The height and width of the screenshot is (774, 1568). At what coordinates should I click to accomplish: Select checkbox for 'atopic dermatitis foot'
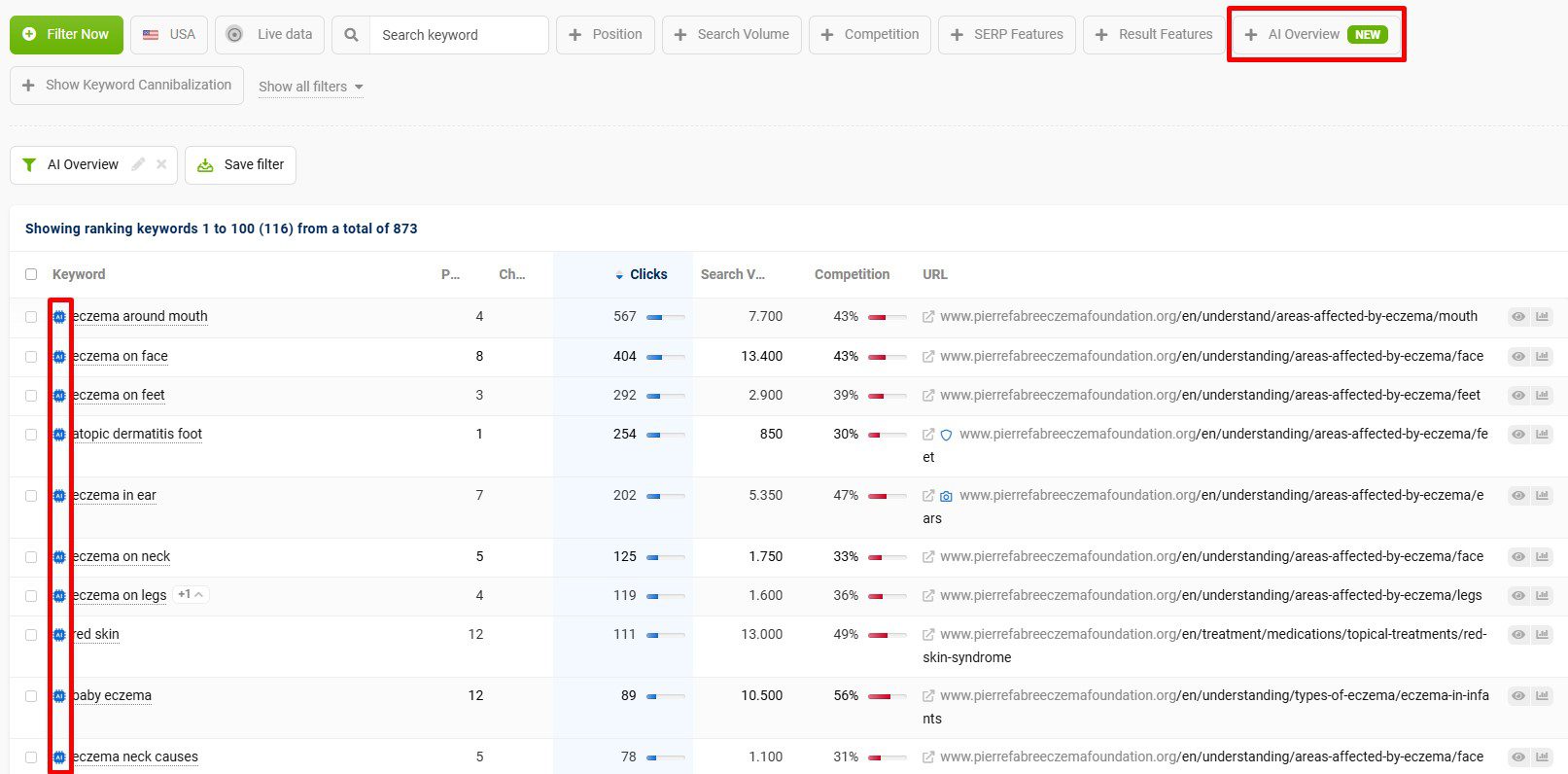[31, 435]
